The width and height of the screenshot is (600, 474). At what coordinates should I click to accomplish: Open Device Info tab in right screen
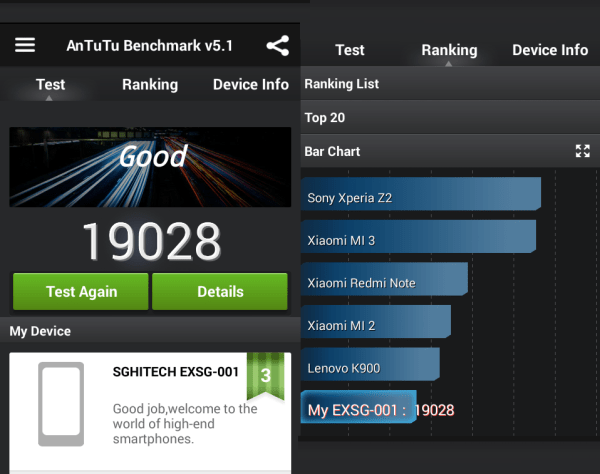[x=550, y=50]
